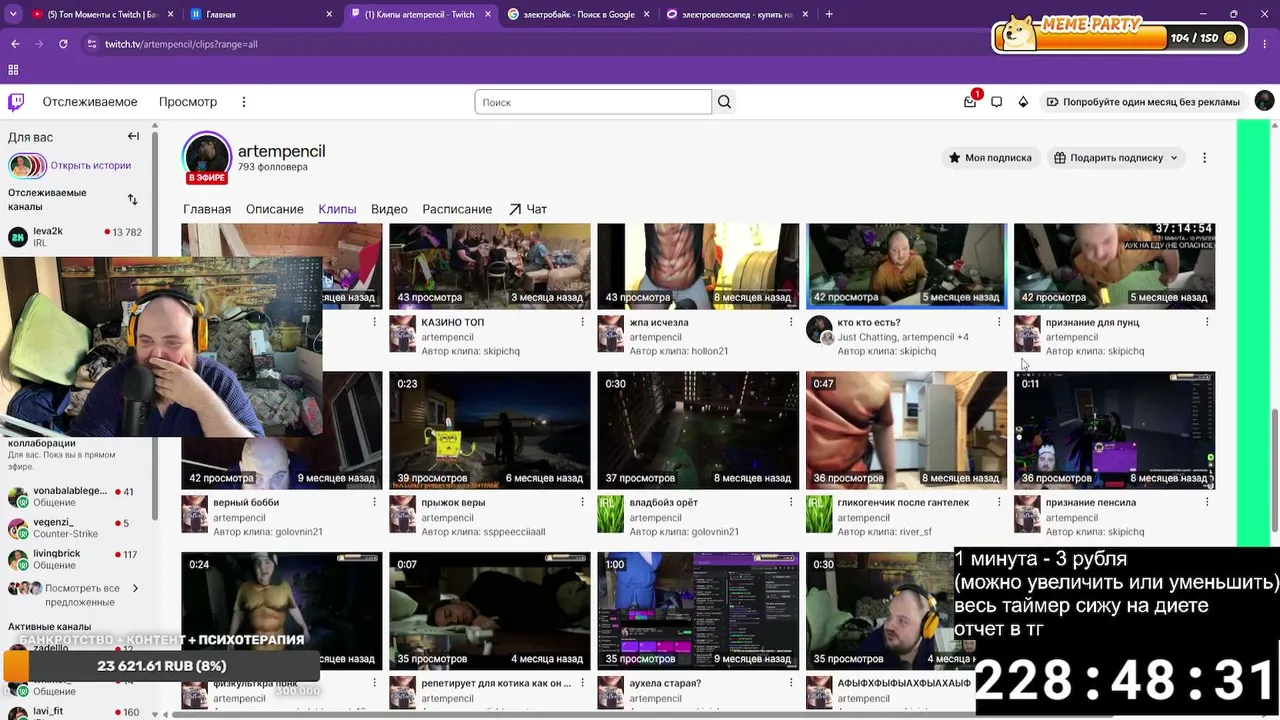Click the sort followed channels icon

132,200
